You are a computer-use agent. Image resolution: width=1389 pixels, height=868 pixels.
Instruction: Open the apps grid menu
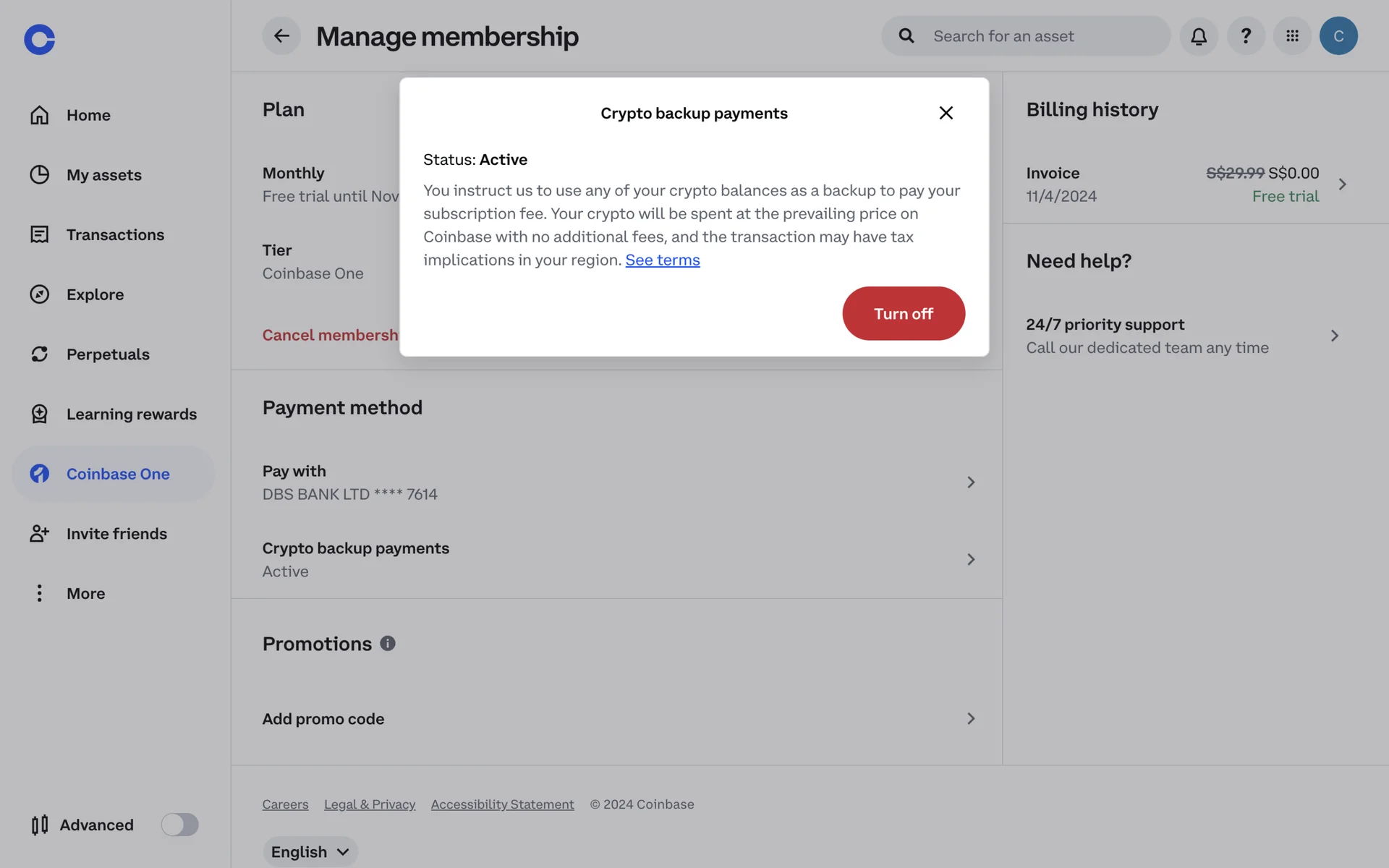pyautogui.click(x=1292, y=35)
